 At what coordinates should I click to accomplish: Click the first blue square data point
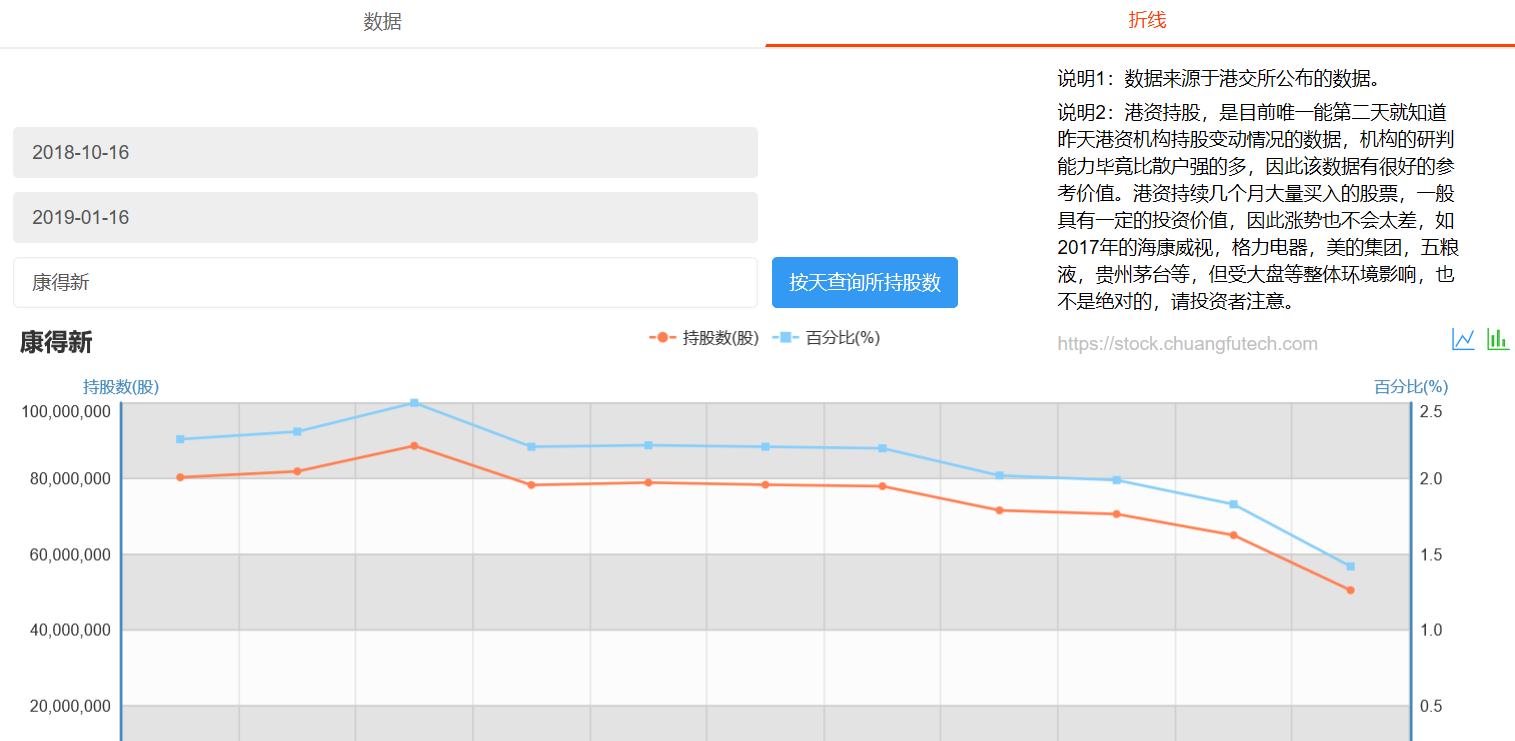[x=180, y=439]
